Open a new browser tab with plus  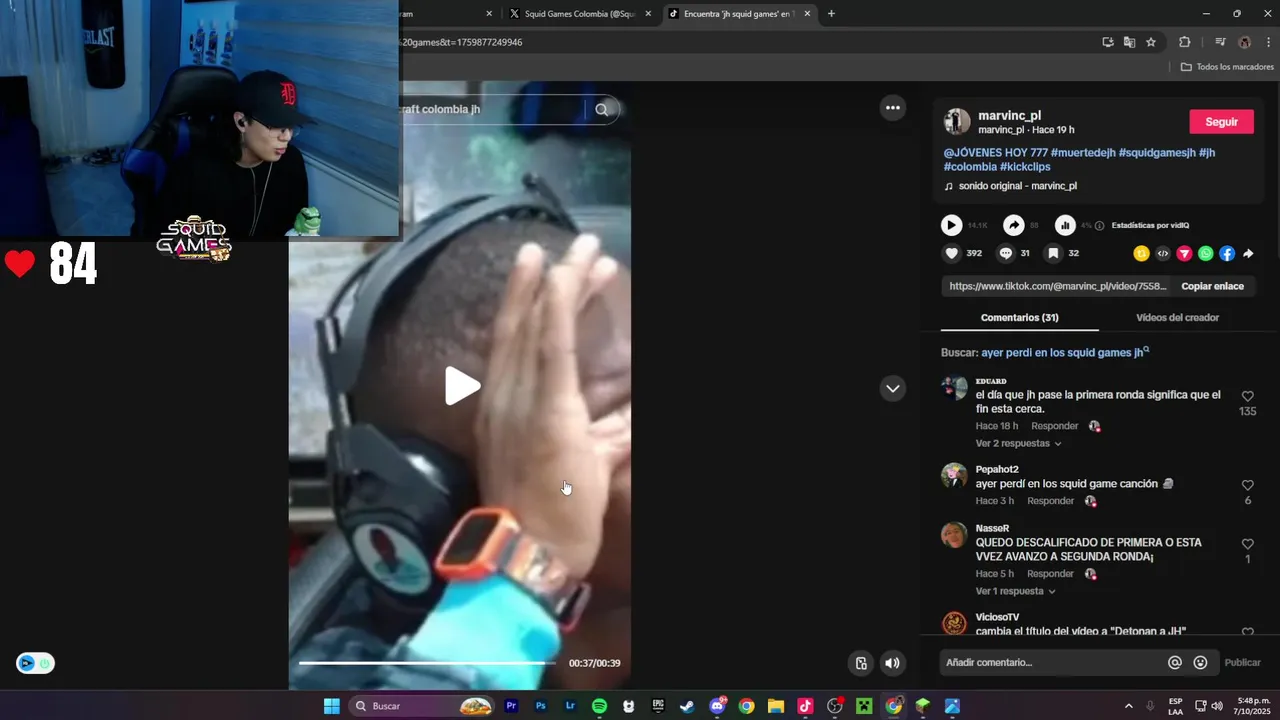[x=831, y=14]
